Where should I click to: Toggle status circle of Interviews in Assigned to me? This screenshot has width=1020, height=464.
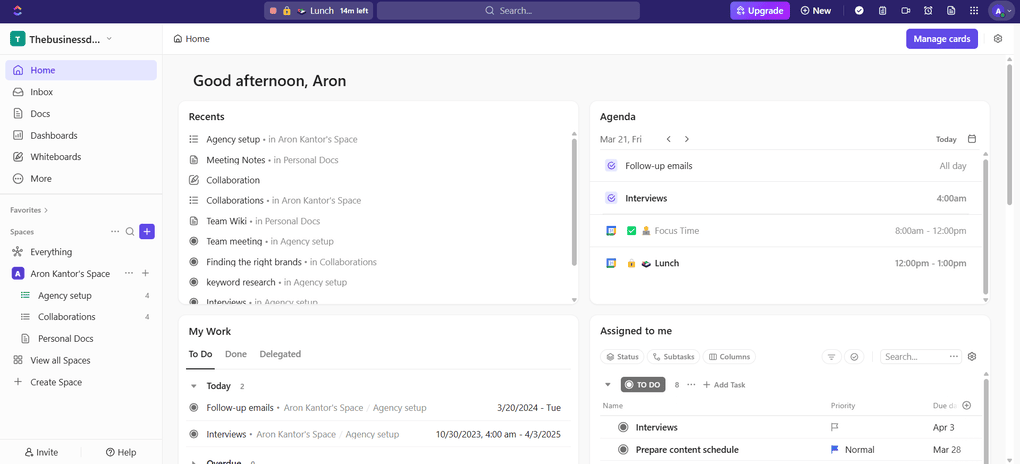click(623, 428)
